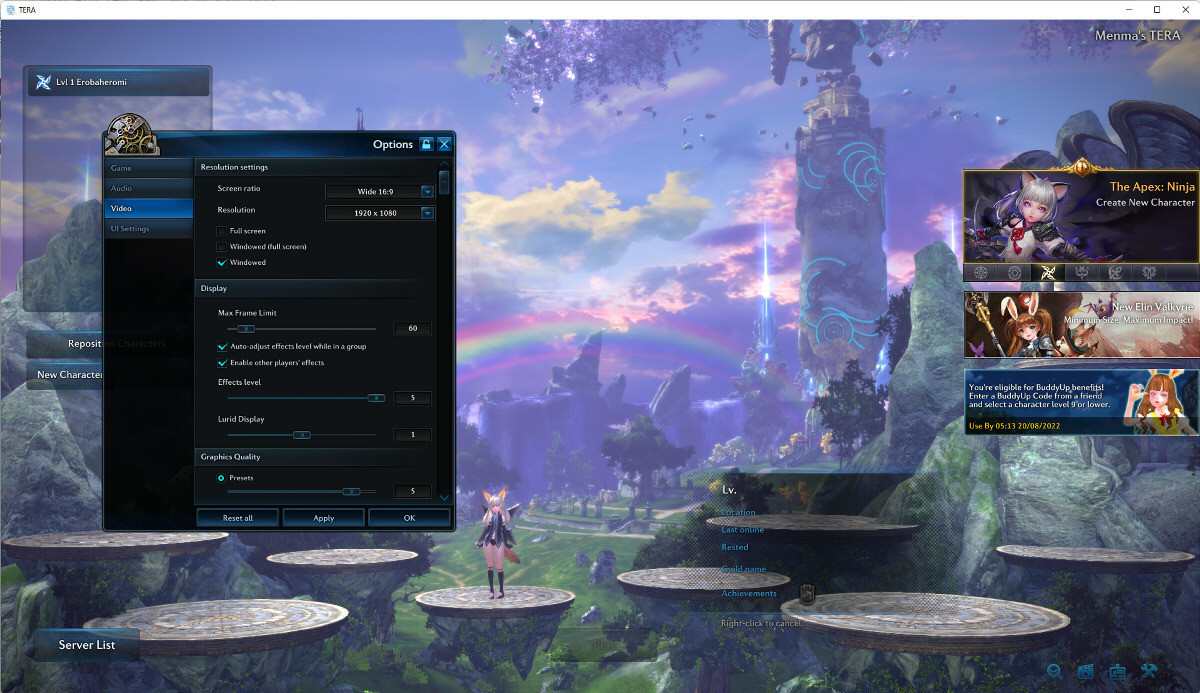The image size is (1200, 693).
Task: Click the film clip icon at bottom right
Action: pyautogui.click(x=1086, y=671)
